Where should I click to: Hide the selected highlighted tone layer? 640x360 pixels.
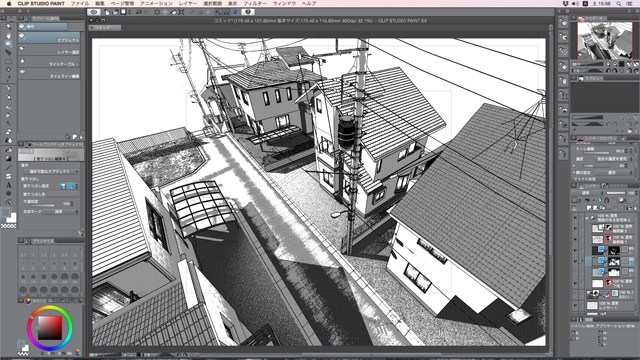pyautogui.click(x=575, y=261)
